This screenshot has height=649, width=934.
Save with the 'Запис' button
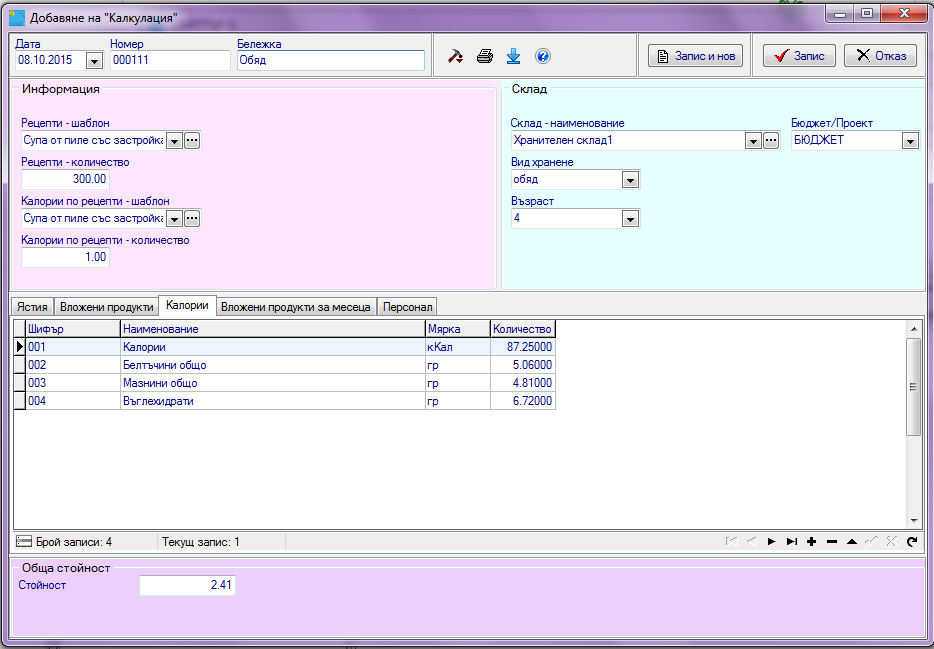(x=799, y=56)
